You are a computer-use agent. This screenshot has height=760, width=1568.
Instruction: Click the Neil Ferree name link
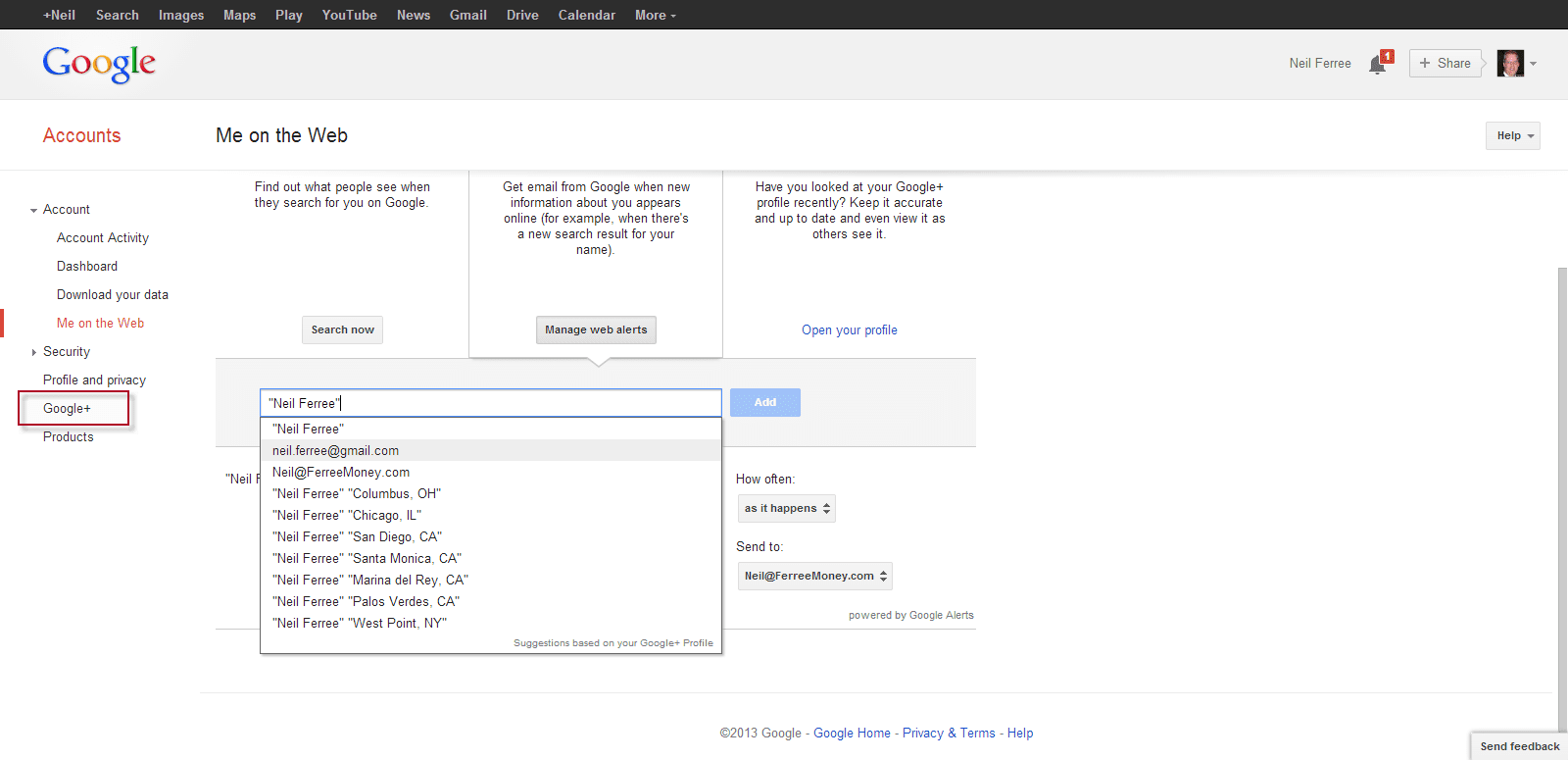[x=1320, y=64]
